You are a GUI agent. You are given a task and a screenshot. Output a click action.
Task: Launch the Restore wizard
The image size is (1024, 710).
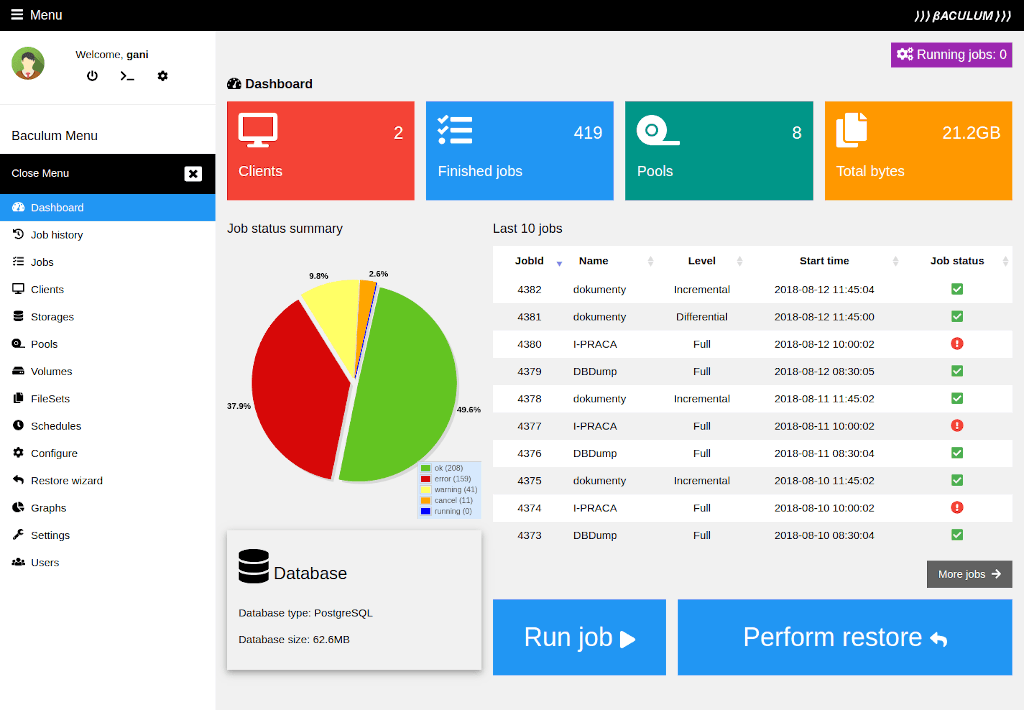pos(108,481)
